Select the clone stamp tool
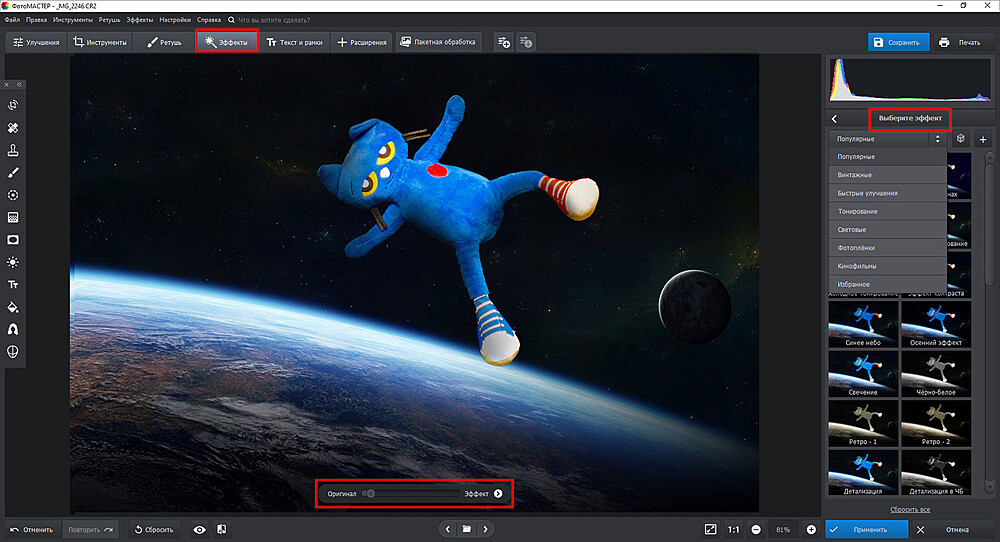Image resolution: width=1000 pixels, height=542 pixels. [x=14, y=150]
